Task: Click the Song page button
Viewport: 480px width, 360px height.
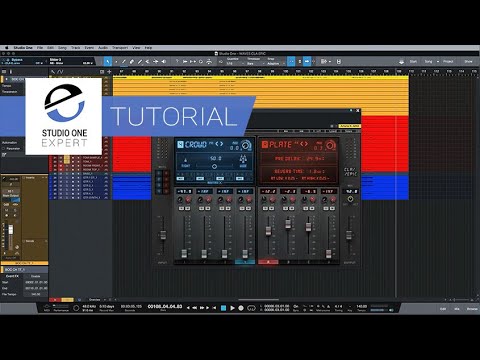Action: pos(428,61)
